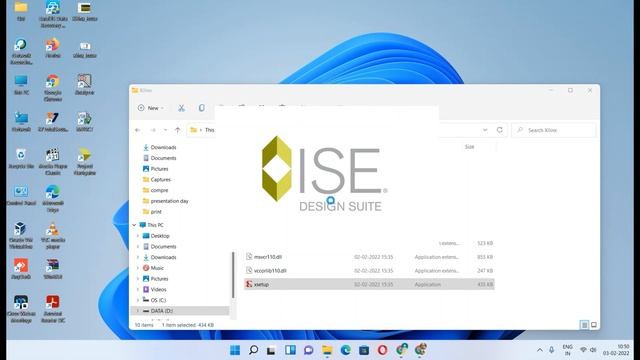Open the Oracle VM VirtualBox desktop shortcut
This screenshot has height=360, width=640.
pyautogui.click(x=21, y=236)
